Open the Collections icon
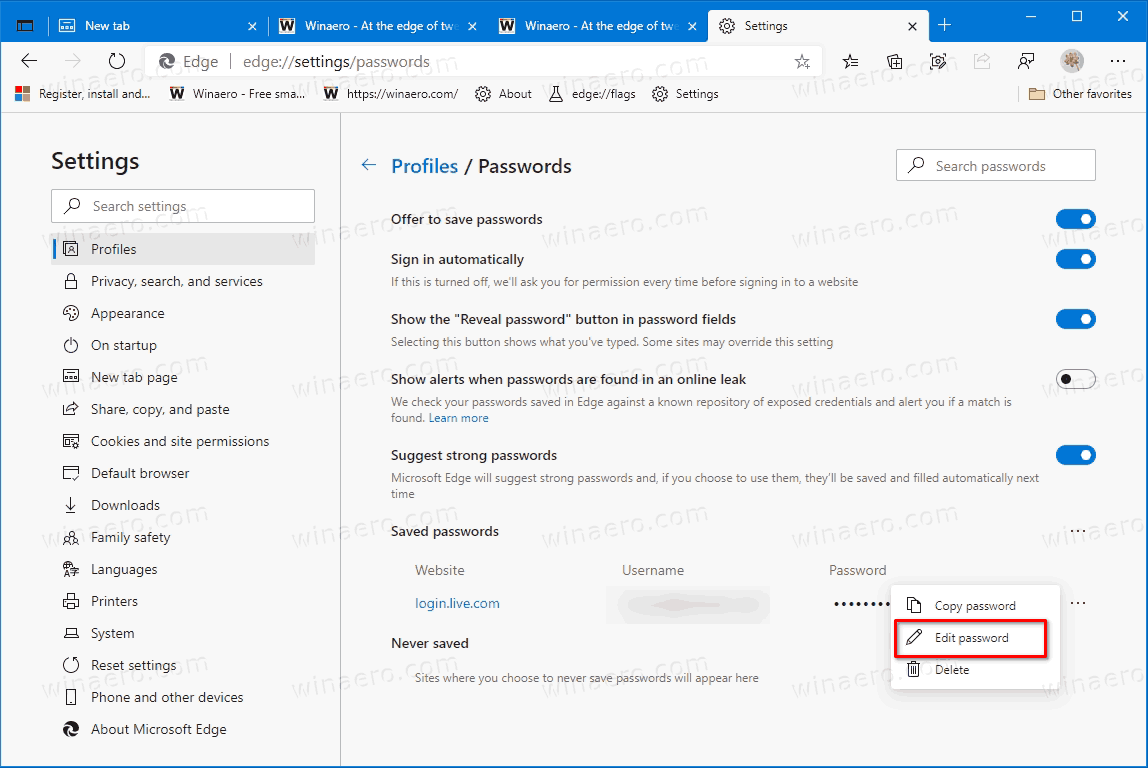The width and height of the screenshot is (1148, 768). tap(895, 61)
